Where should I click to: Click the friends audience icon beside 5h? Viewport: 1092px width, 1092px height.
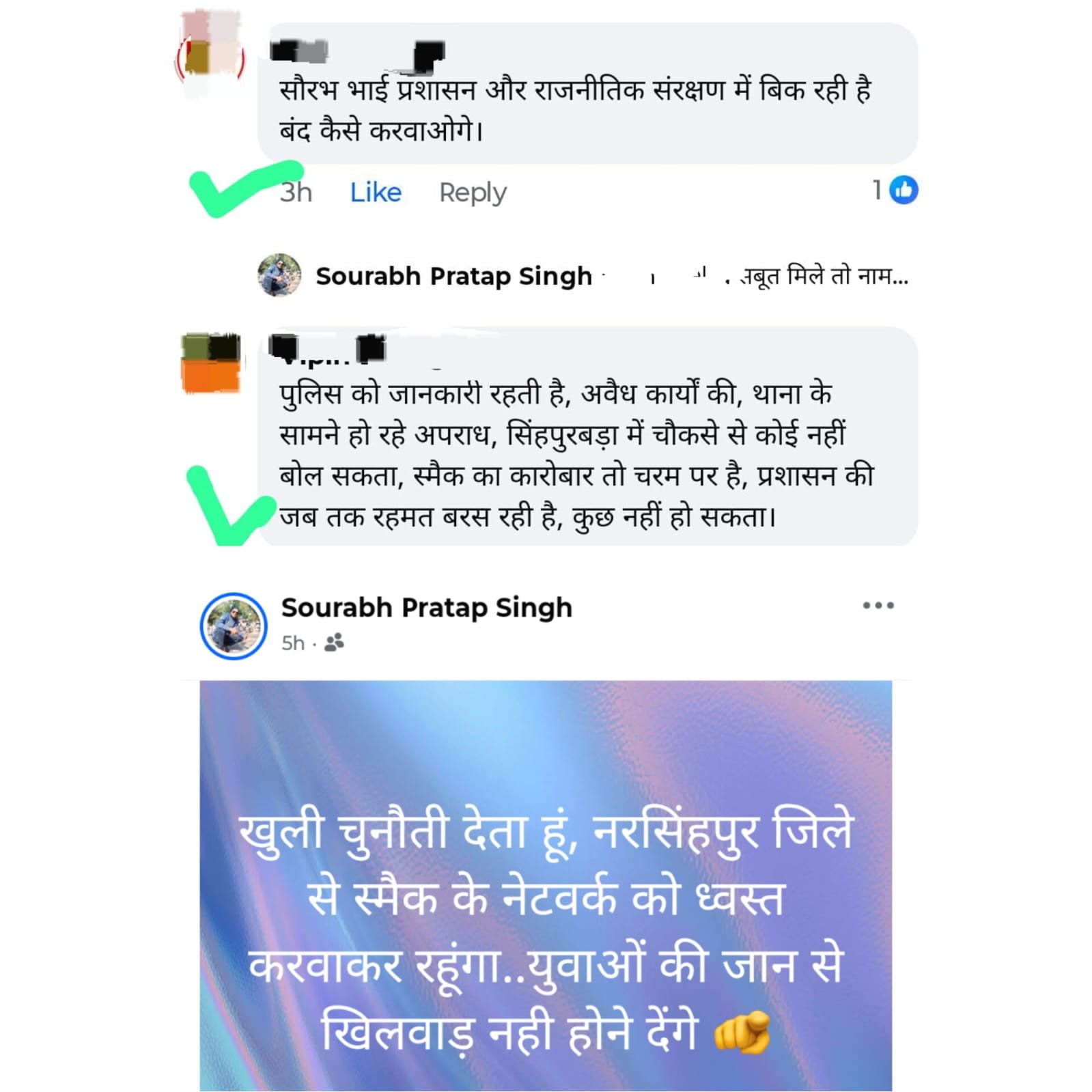click(x=334, y=643)
